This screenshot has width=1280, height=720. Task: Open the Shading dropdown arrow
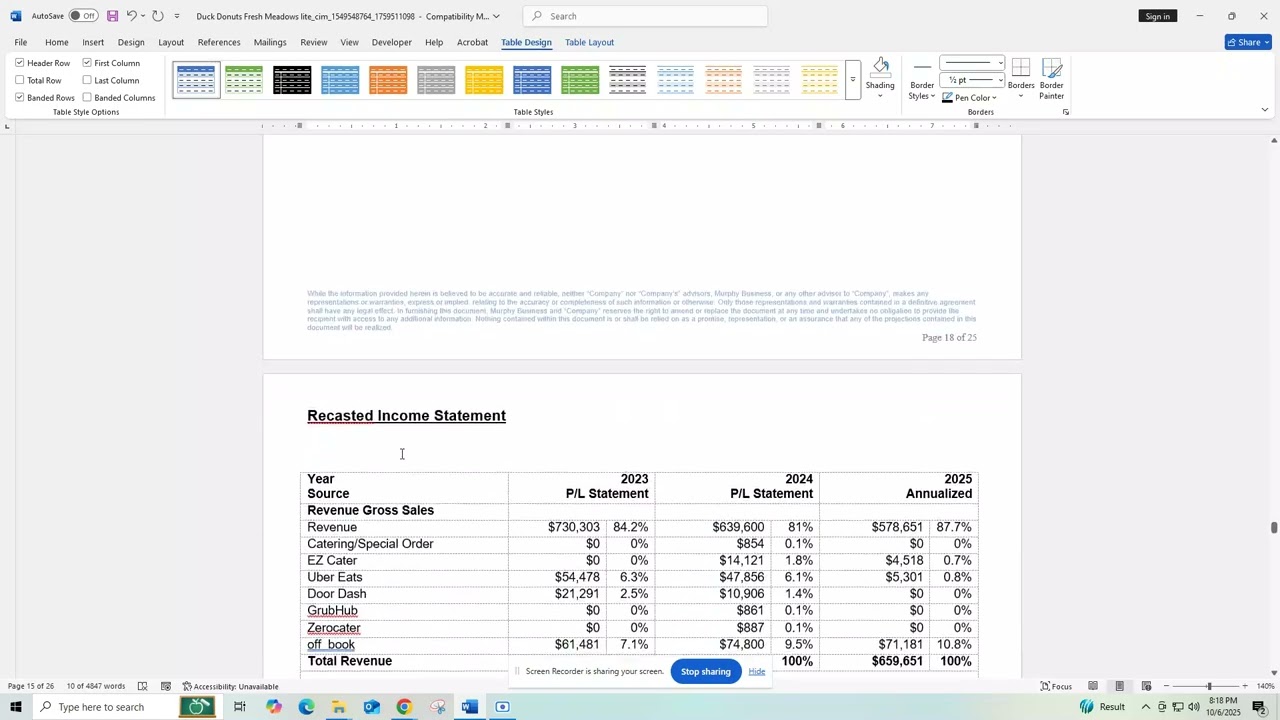pos(880,96)
